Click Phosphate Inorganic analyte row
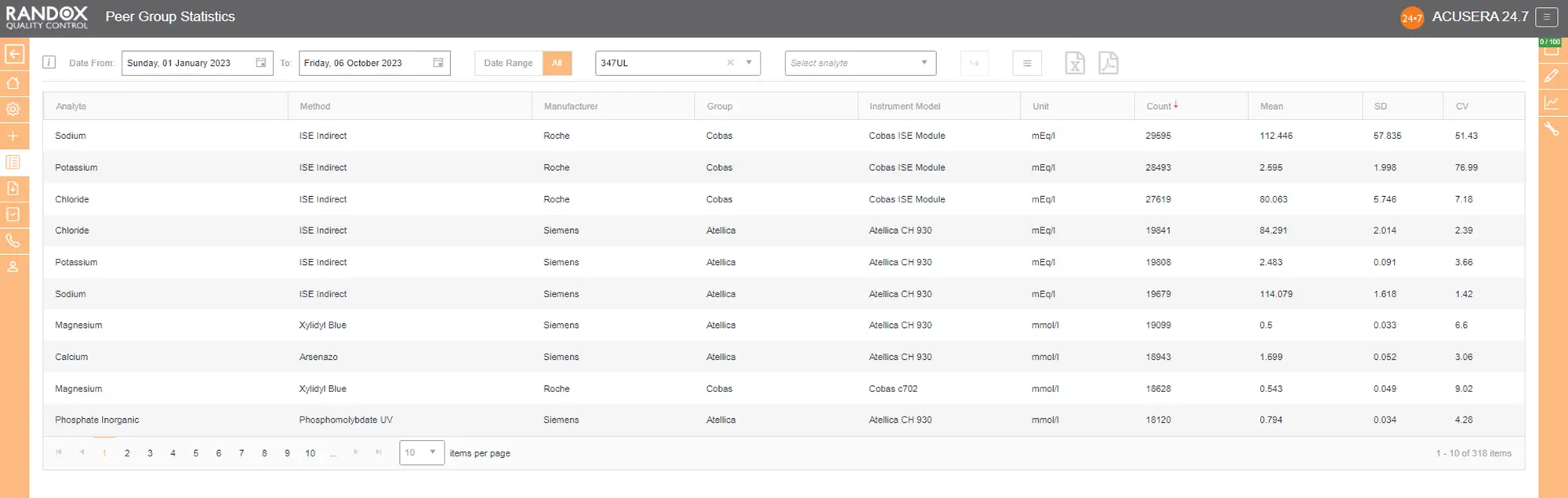 (784, 420)
